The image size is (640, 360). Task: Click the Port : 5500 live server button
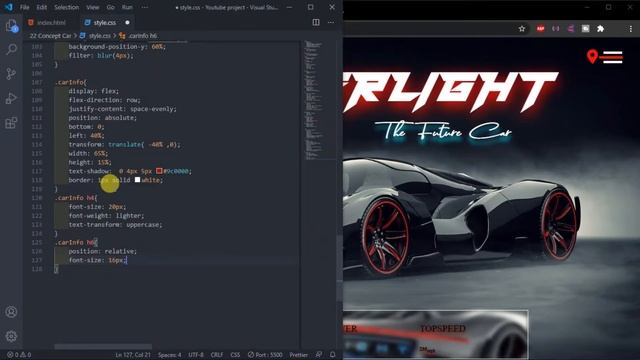pyautogui.click(x=265, y=355)
